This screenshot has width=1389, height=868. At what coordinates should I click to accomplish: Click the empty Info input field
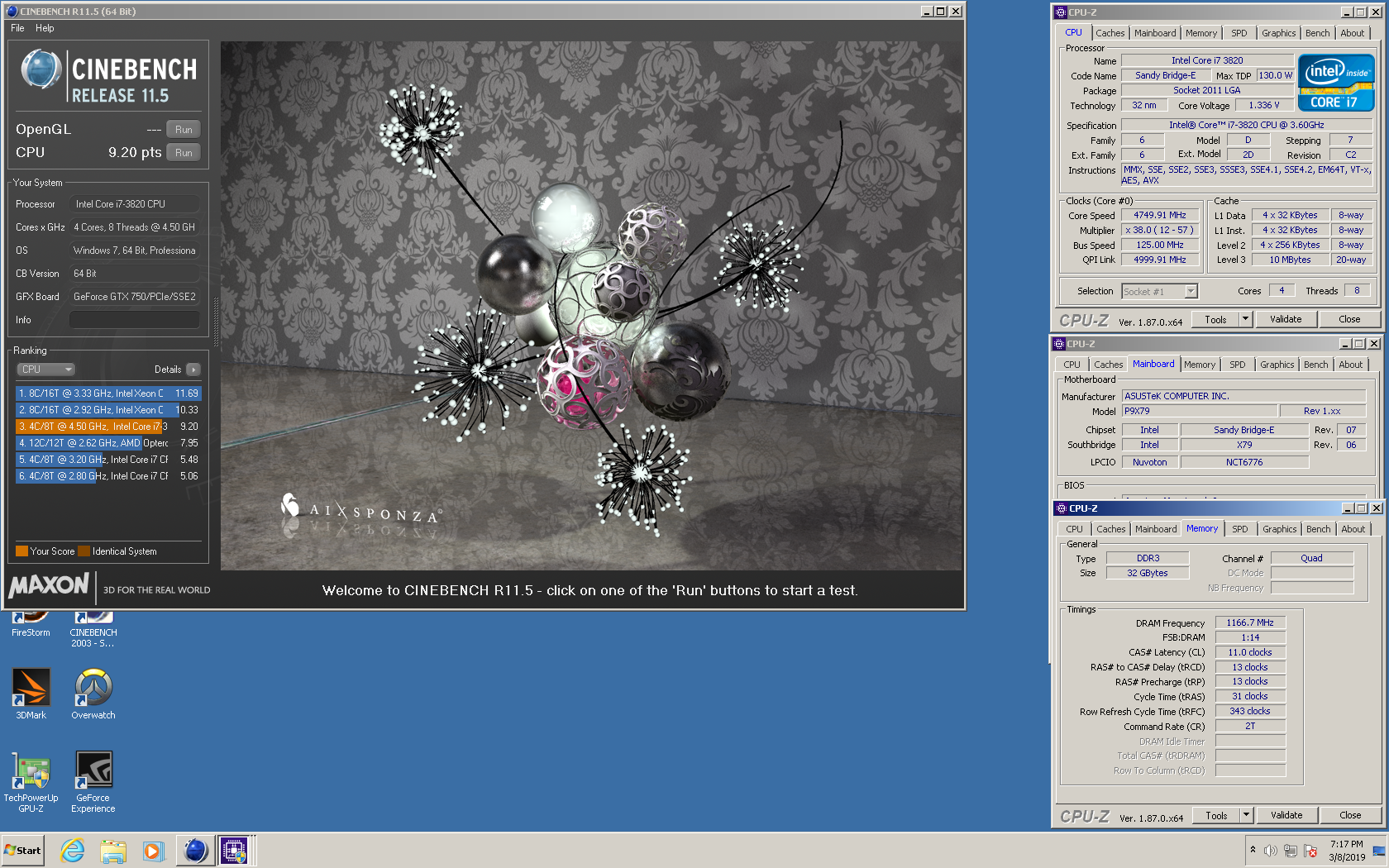(135, 320)
